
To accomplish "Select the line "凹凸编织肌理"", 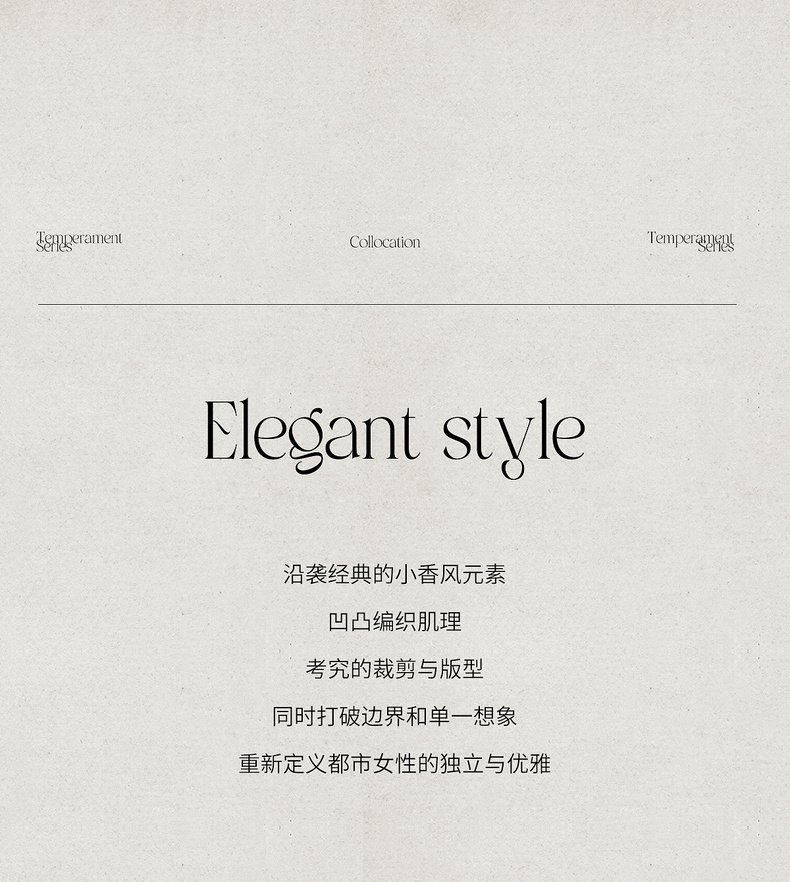I will tap(394, 622).
